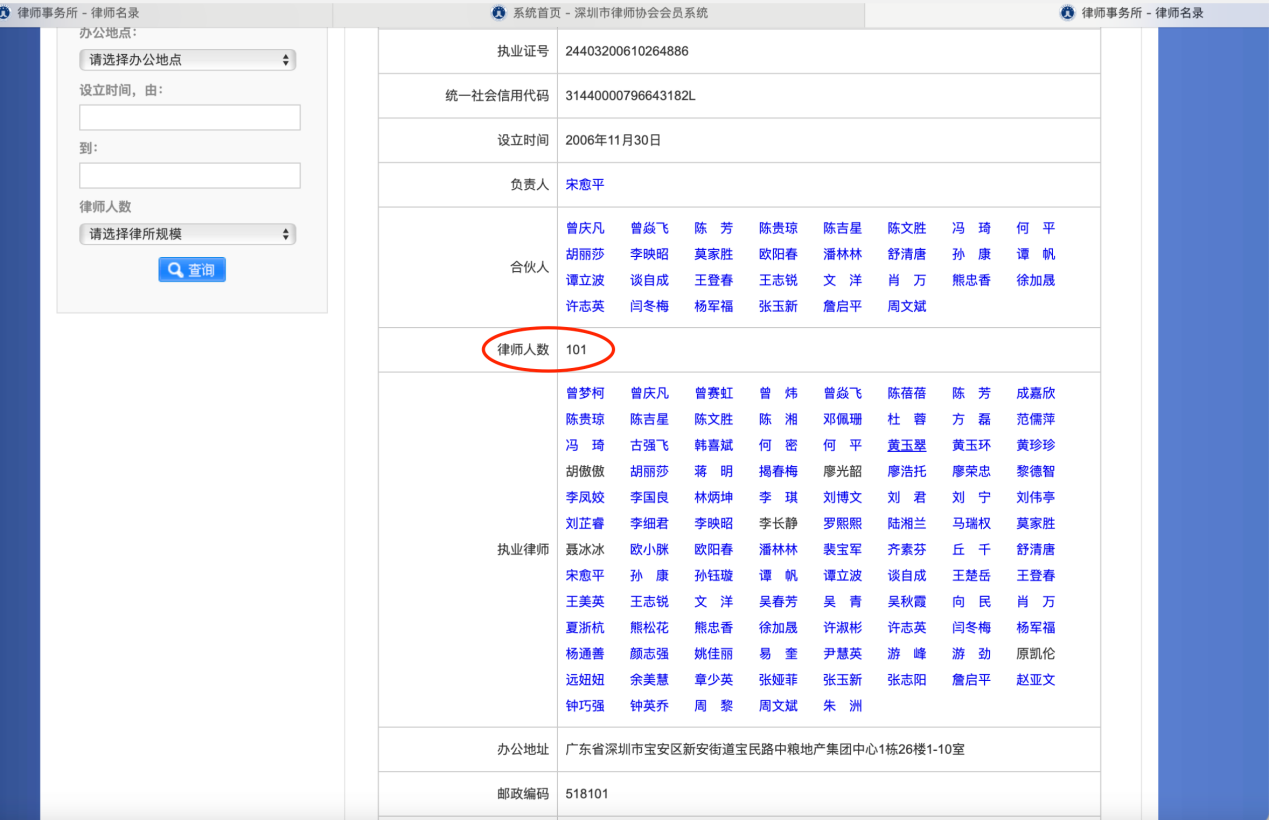Screen dimensions: 1269x820
Task: Open lawyer 刘伟亭's profile link
Action: [1036, 497]
